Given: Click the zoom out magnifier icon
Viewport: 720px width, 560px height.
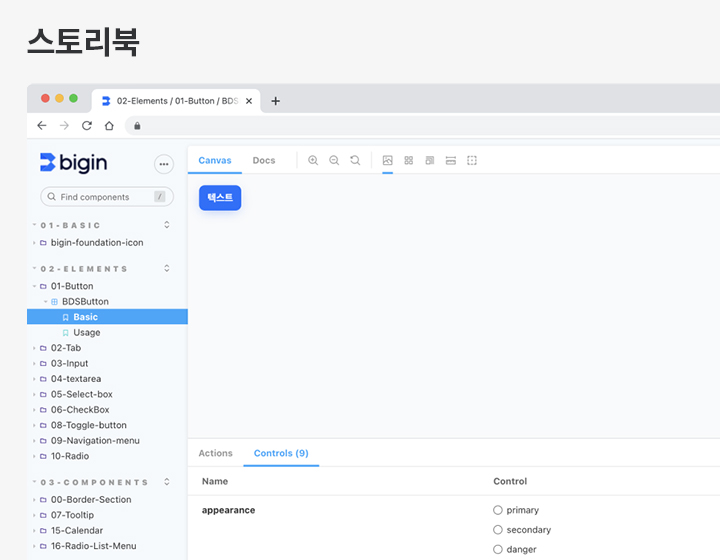Looking at the screenshot, I should click(x=334, y=160).
